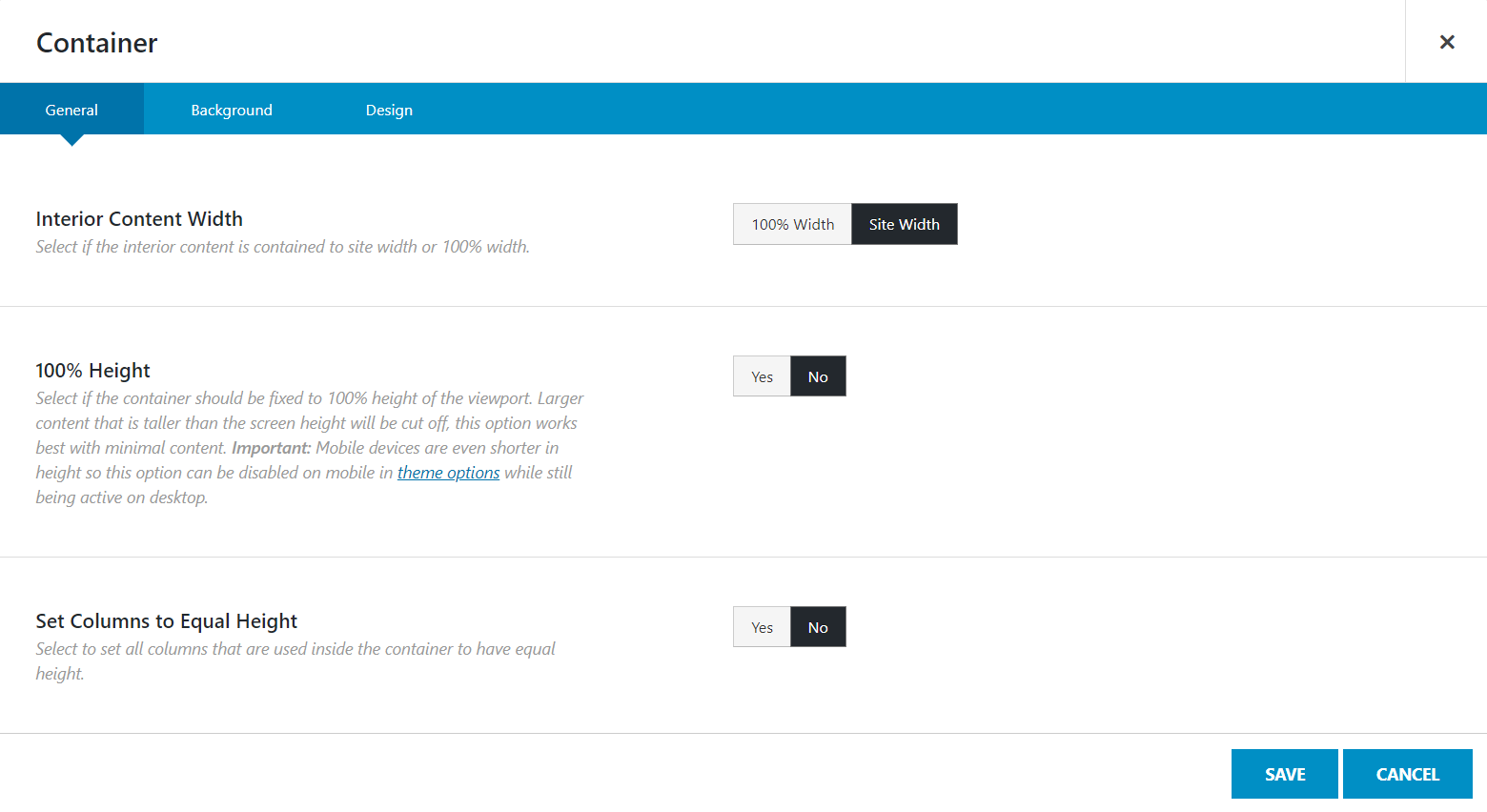1487x812 pixels.
Task: Save the container settings
Action: (1285, 774)
